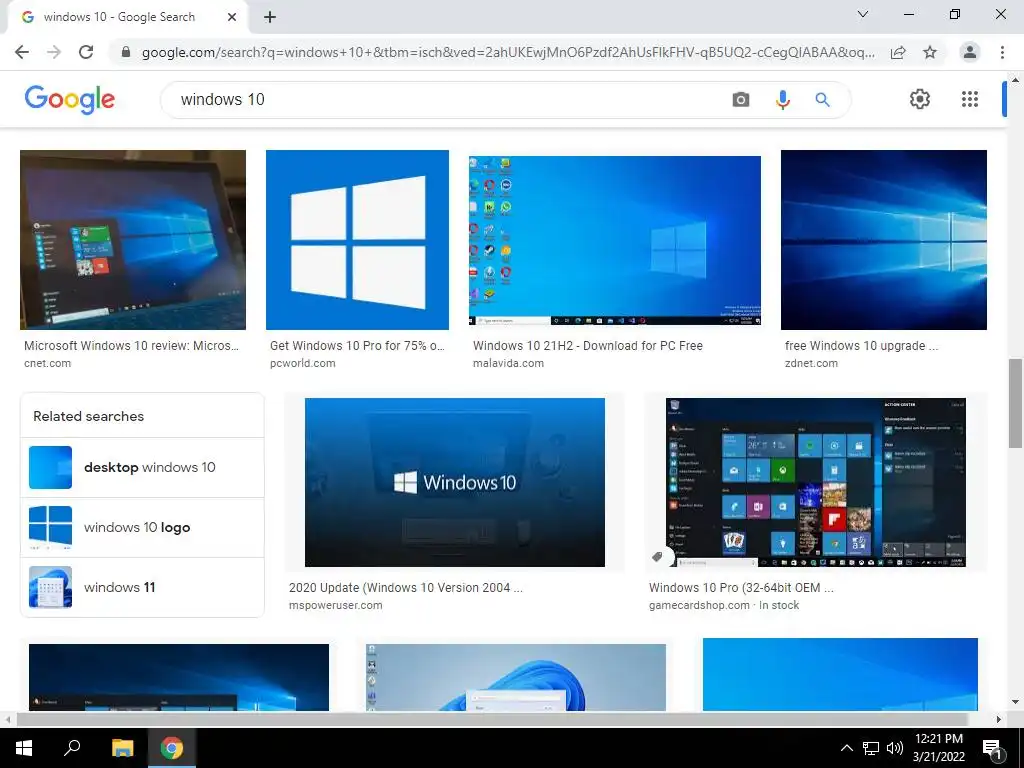Open the network status tray icon

871,748
